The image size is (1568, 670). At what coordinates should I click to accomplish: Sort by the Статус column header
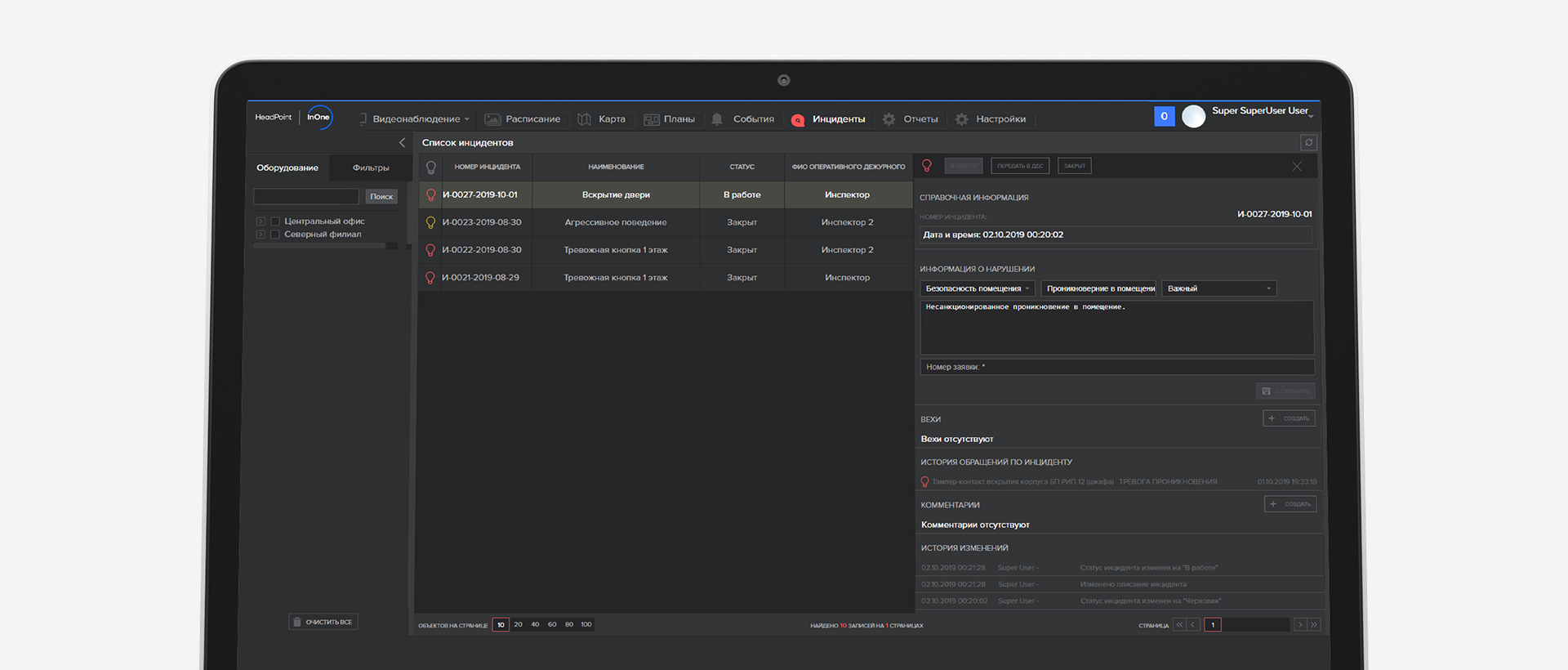point(742,167)
